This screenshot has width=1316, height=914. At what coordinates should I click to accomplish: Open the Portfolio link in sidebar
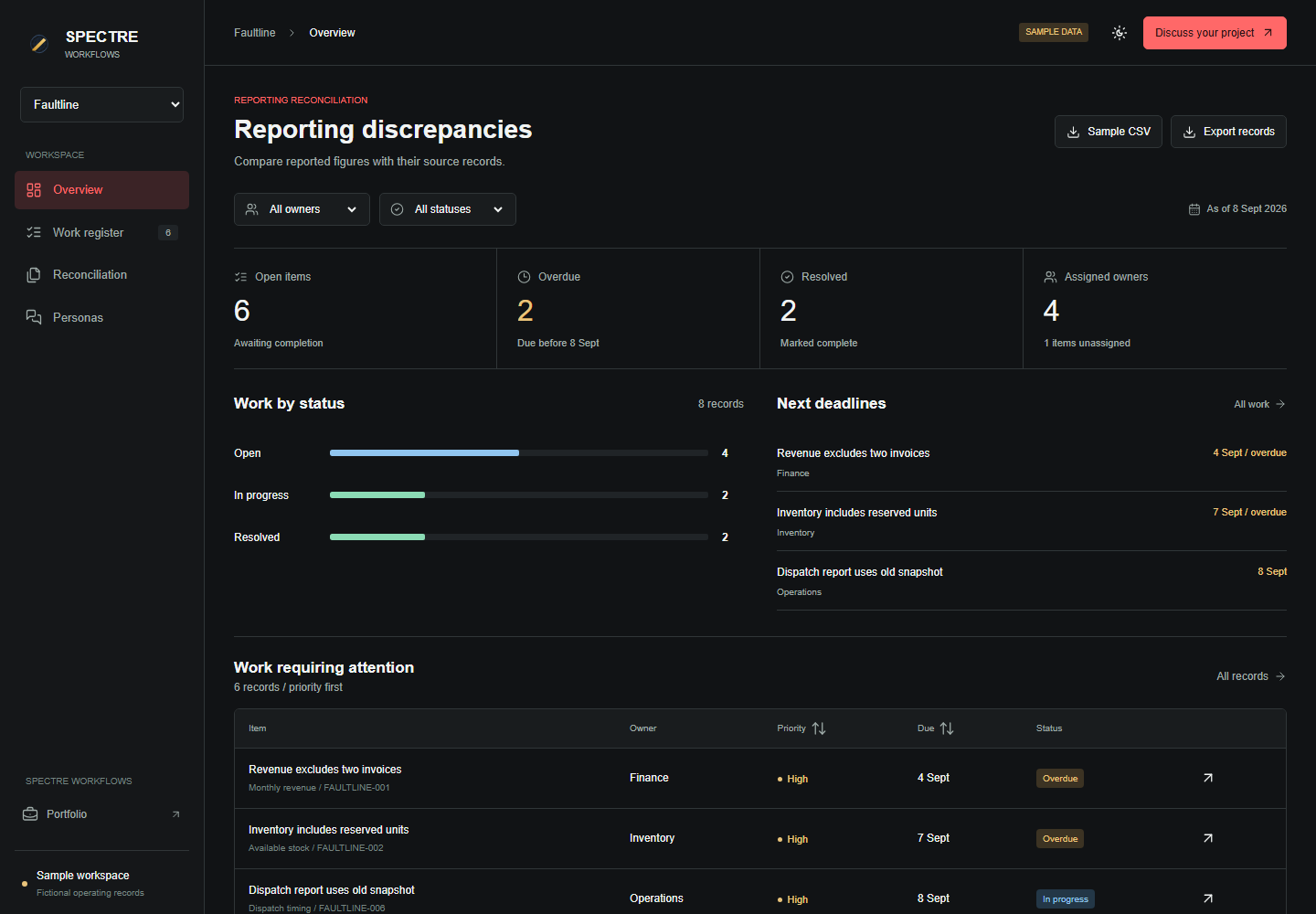click(101, 814)
